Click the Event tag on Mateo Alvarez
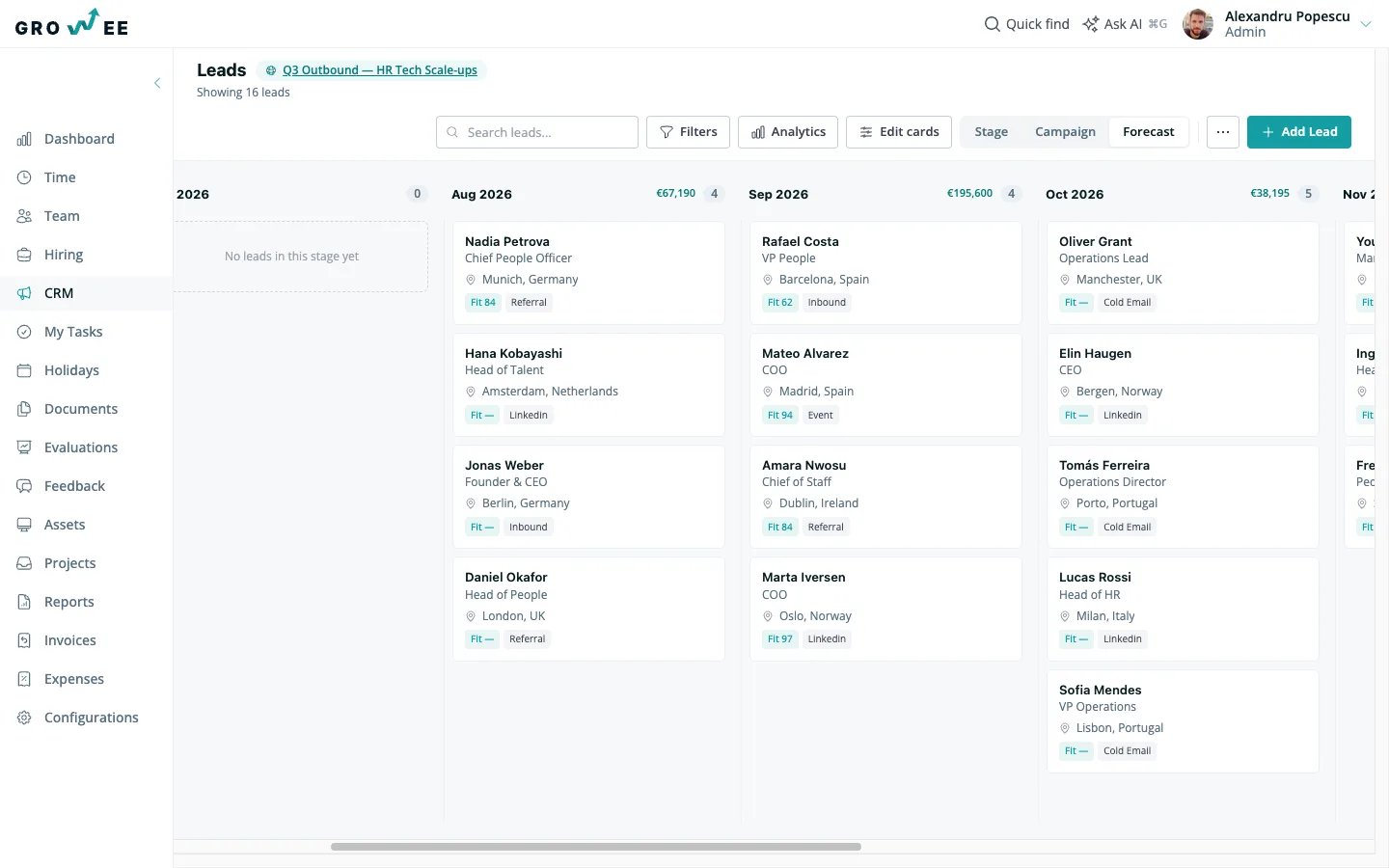 pos(821,416)
